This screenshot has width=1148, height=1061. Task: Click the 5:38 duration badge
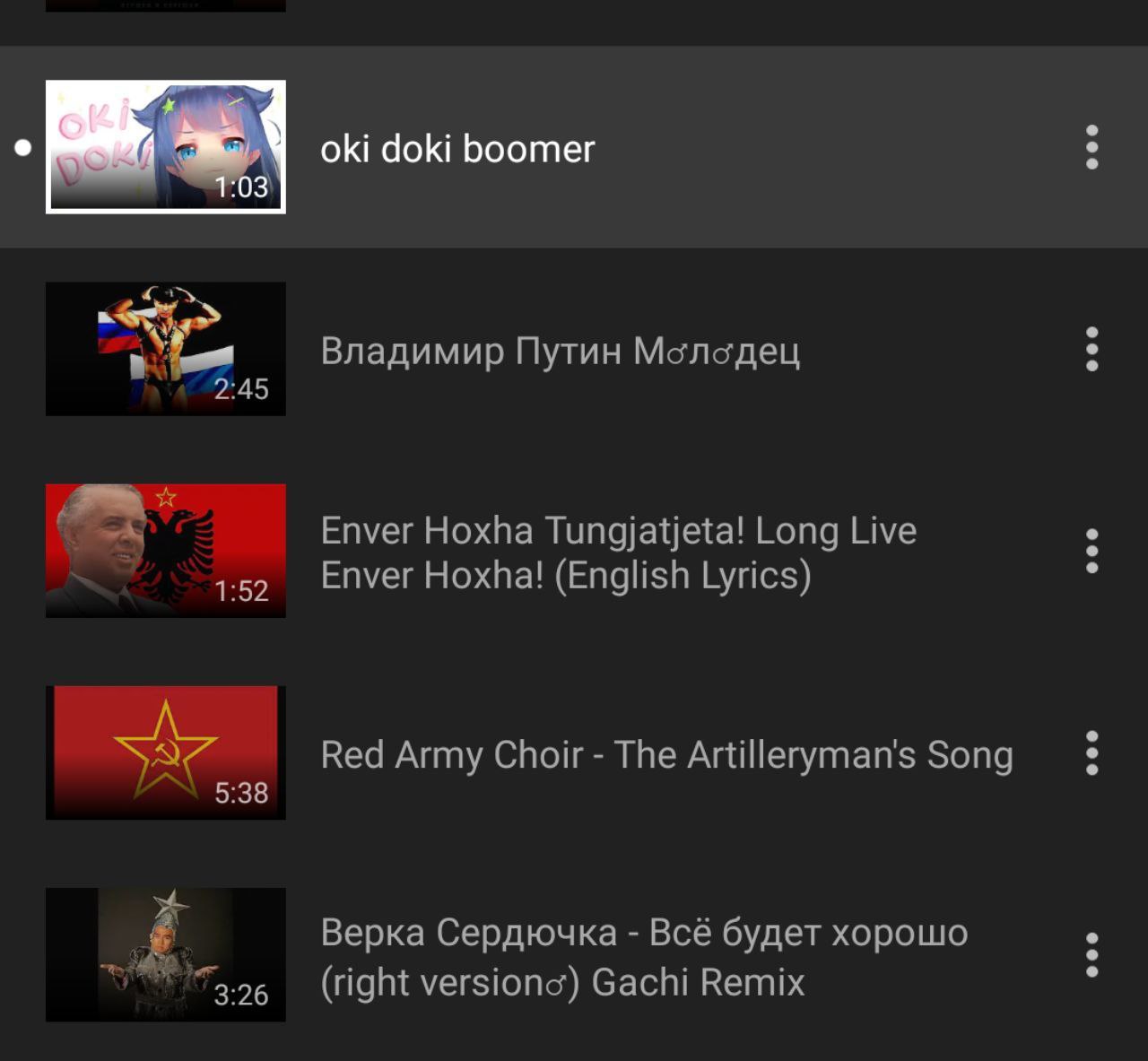(241, 793)
